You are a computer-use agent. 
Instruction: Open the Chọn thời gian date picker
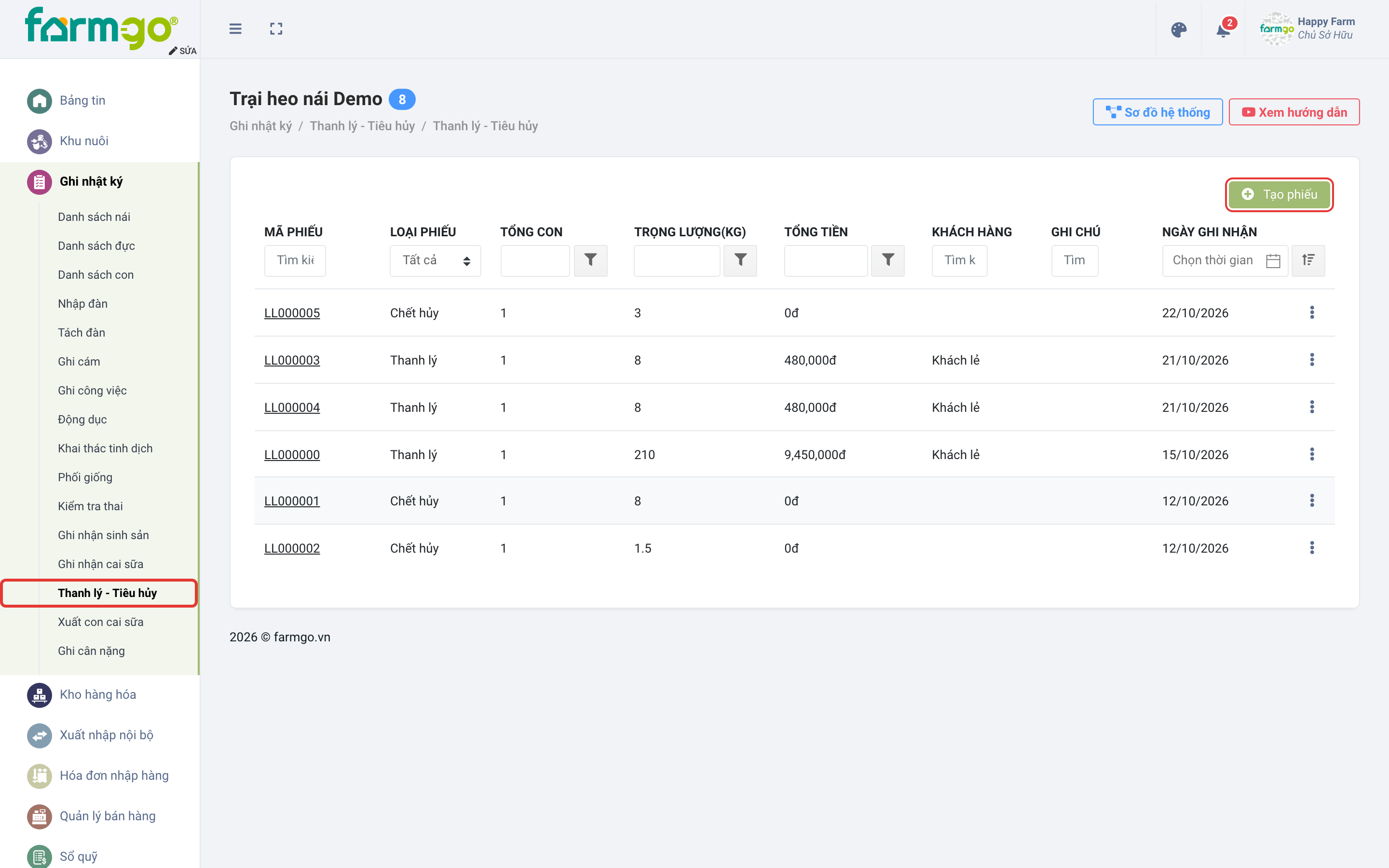(1225, 260)
